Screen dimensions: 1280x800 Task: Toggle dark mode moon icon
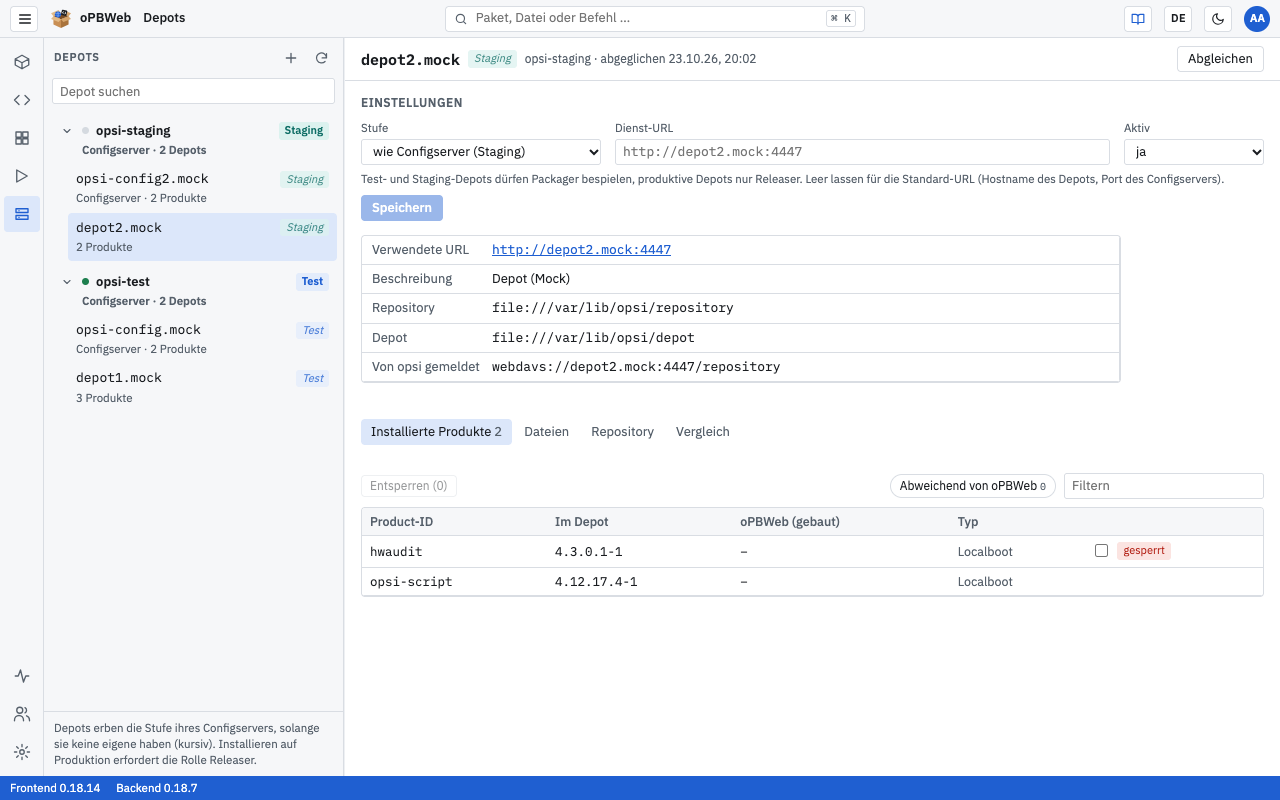(1218, 18)
